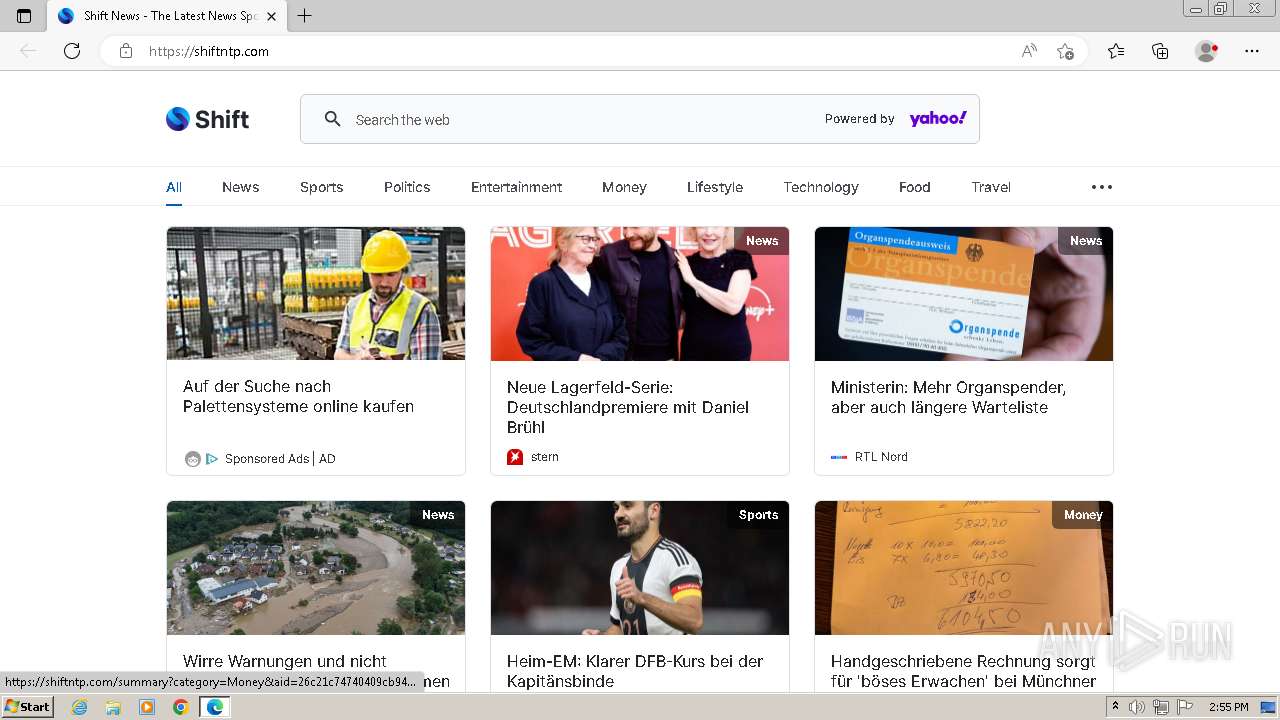Close the Shift News tab
This screenshot has width=1280, height=720.
(x=272, y=16)
